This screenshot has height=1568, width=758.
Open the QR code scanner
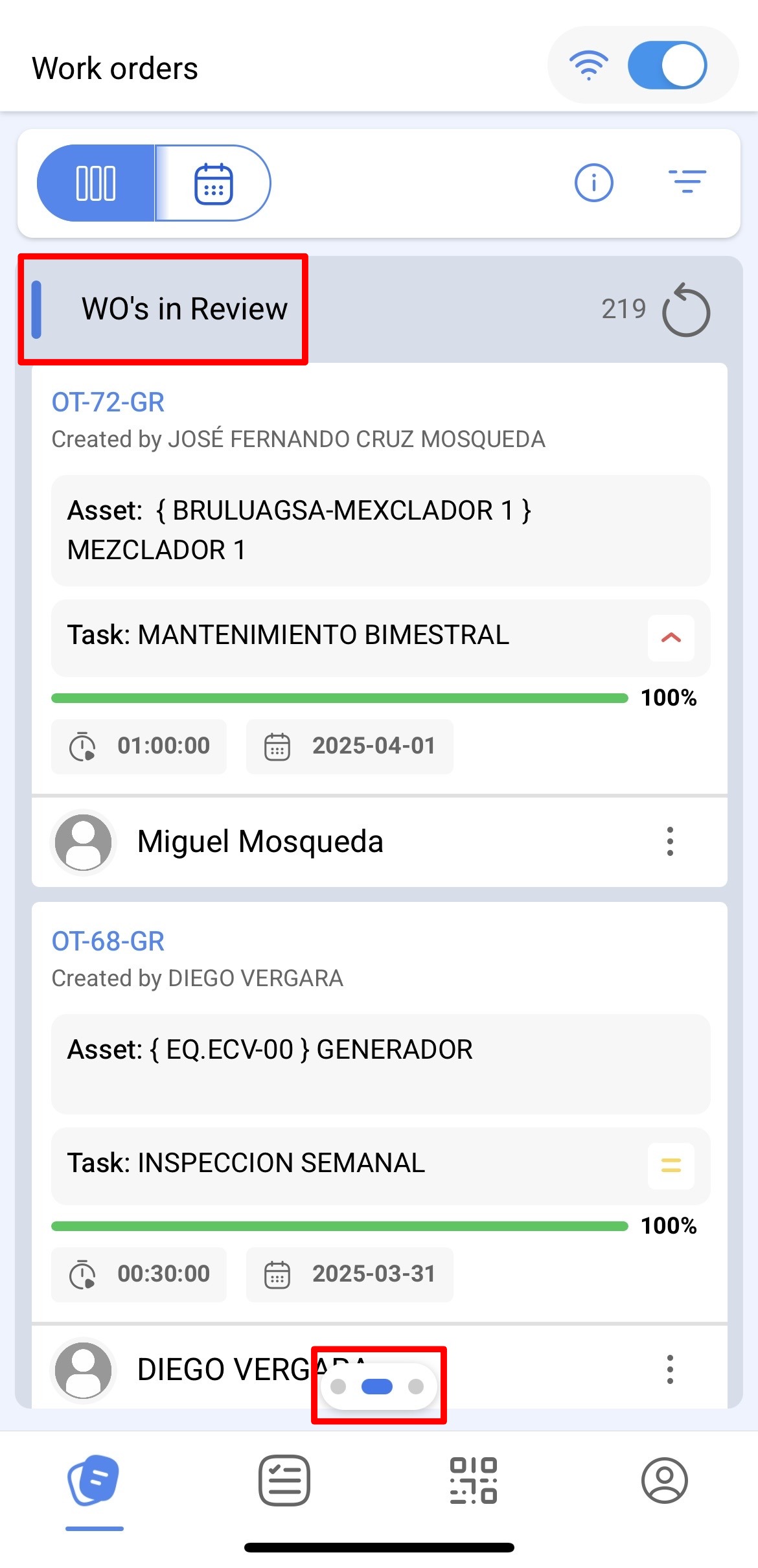click(x=474, y=1481)
